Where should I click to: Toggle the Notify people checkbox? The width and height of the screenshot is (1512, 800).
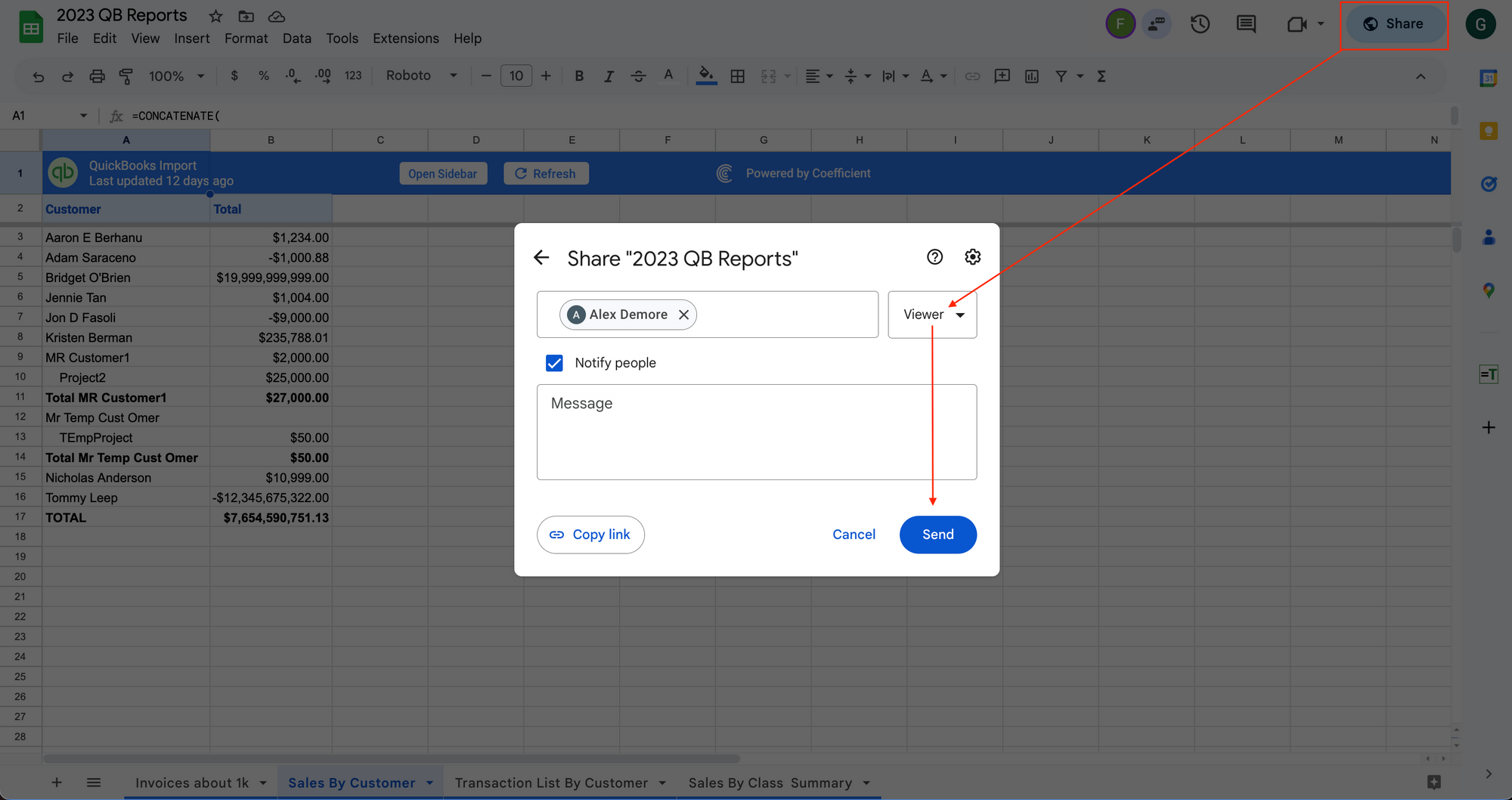(x=554, y=363)
